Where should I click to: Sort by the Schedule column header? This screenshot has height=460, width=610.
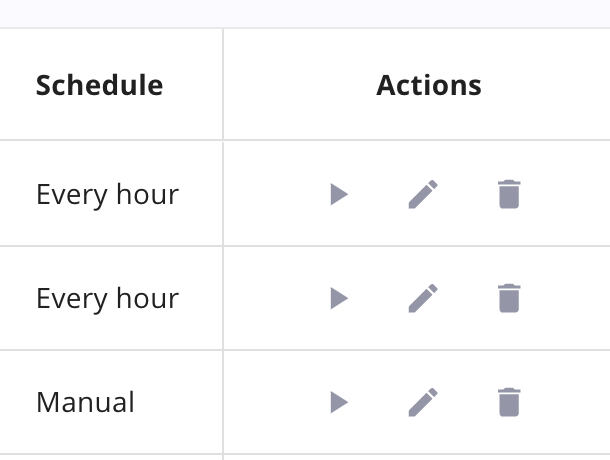click(99, 85)
